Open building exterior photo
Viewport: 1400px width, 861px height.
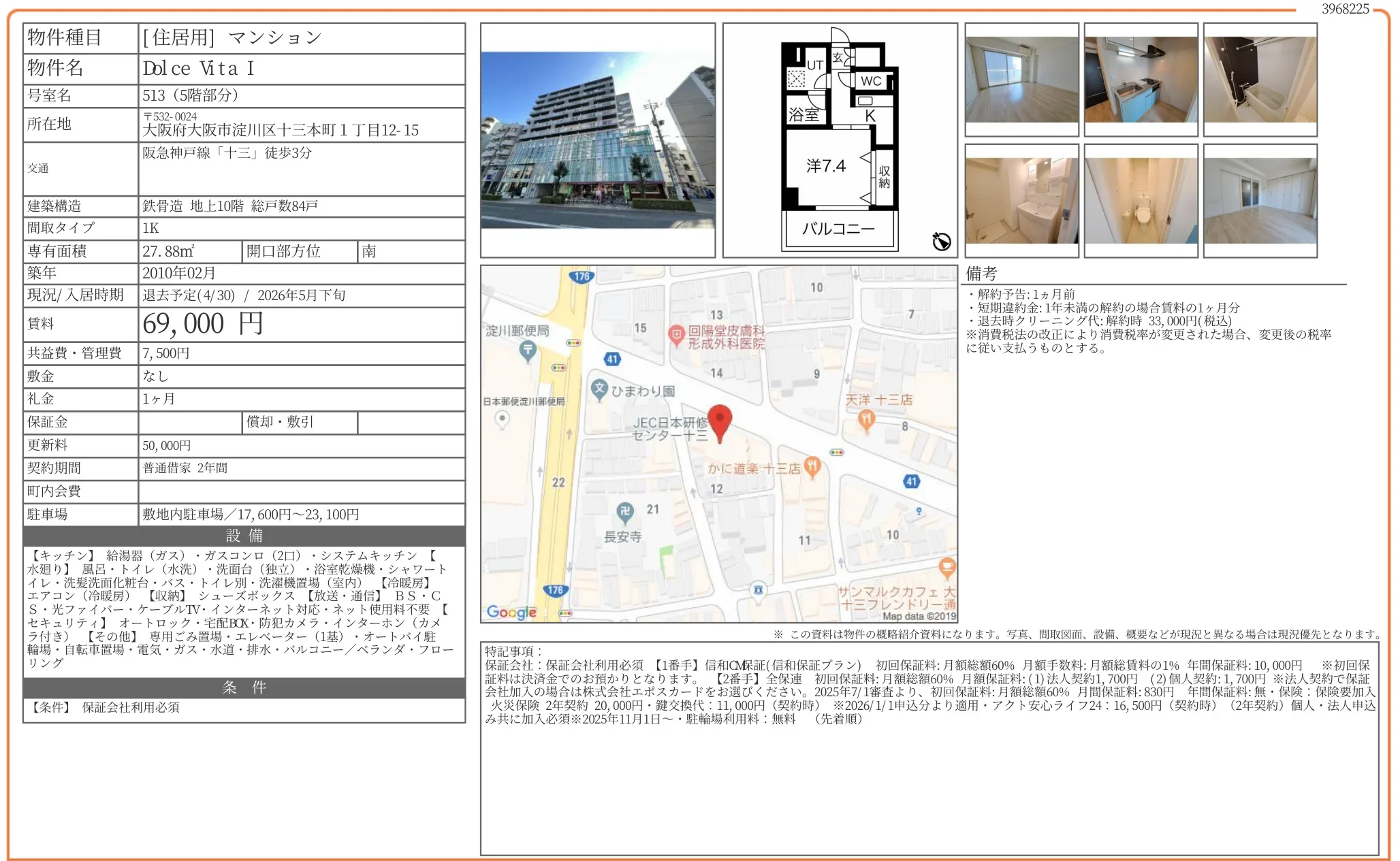click(597, 140)
